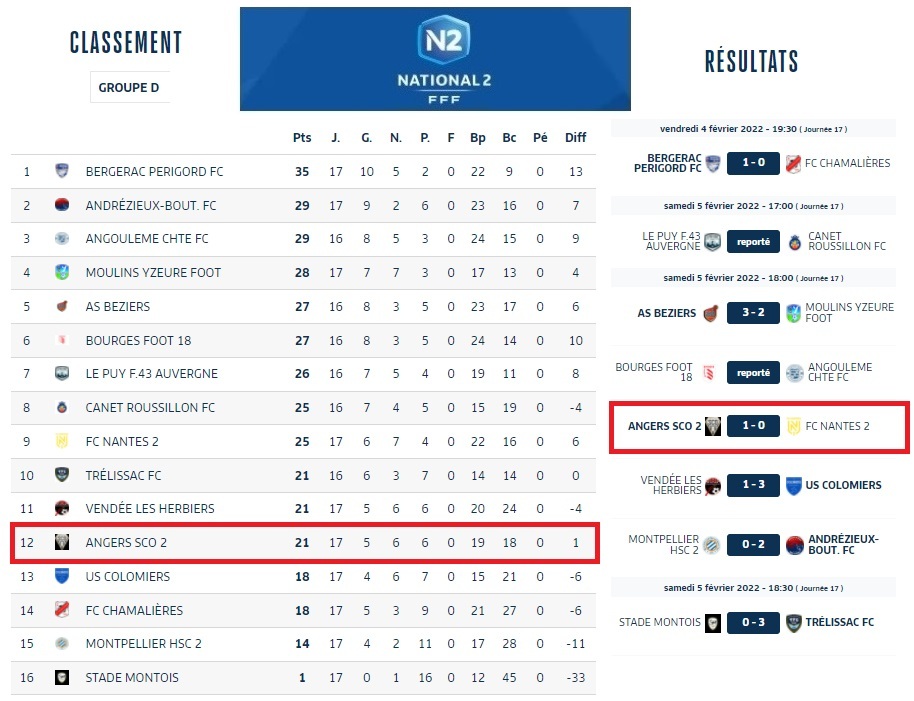914x701 pixels.
Task: Click the National 2 FFF banner
Action: tap(435, 59)
